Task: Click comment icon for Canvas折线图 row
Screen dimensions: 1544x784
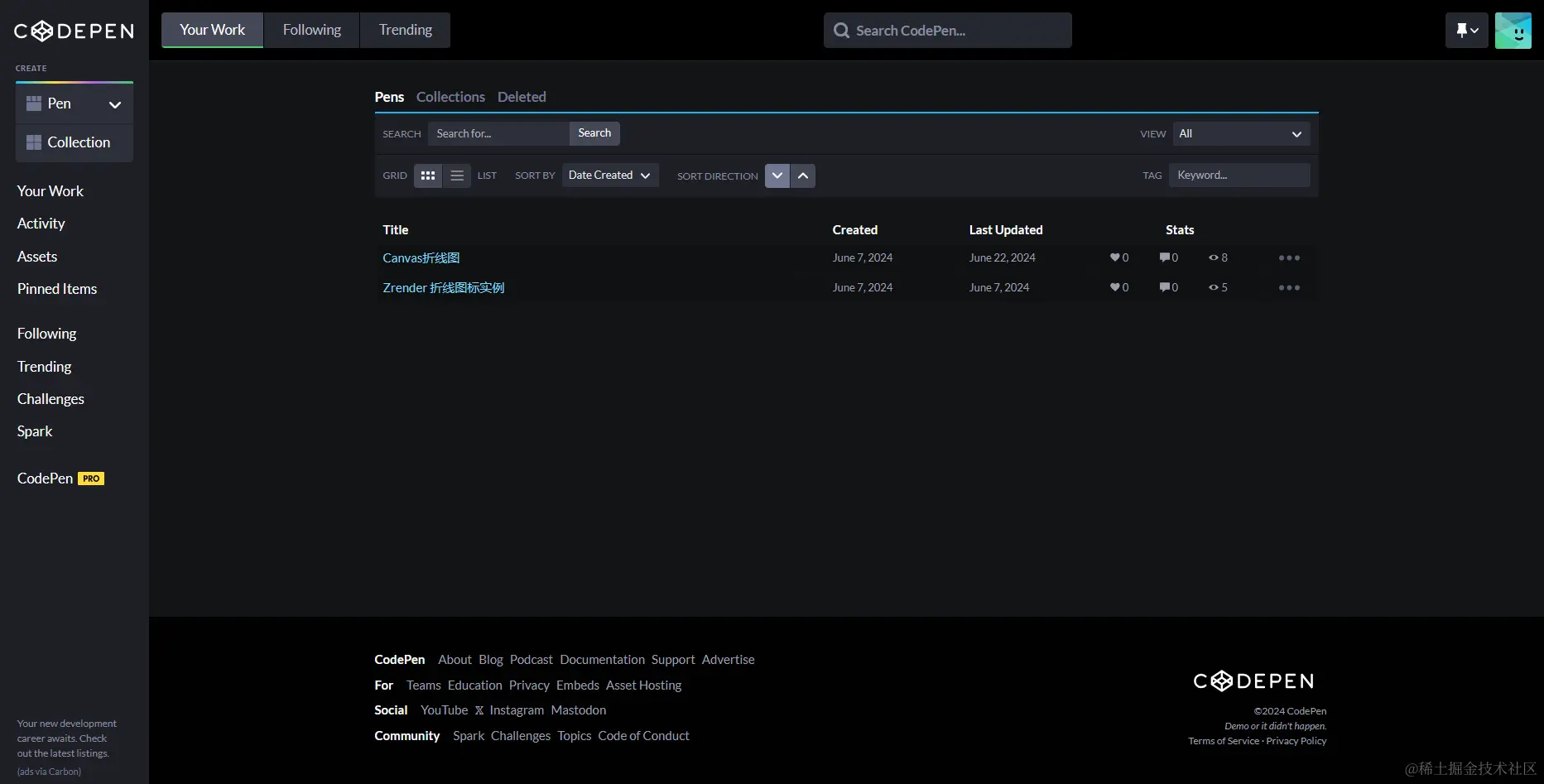Action: coord(1164,257)
